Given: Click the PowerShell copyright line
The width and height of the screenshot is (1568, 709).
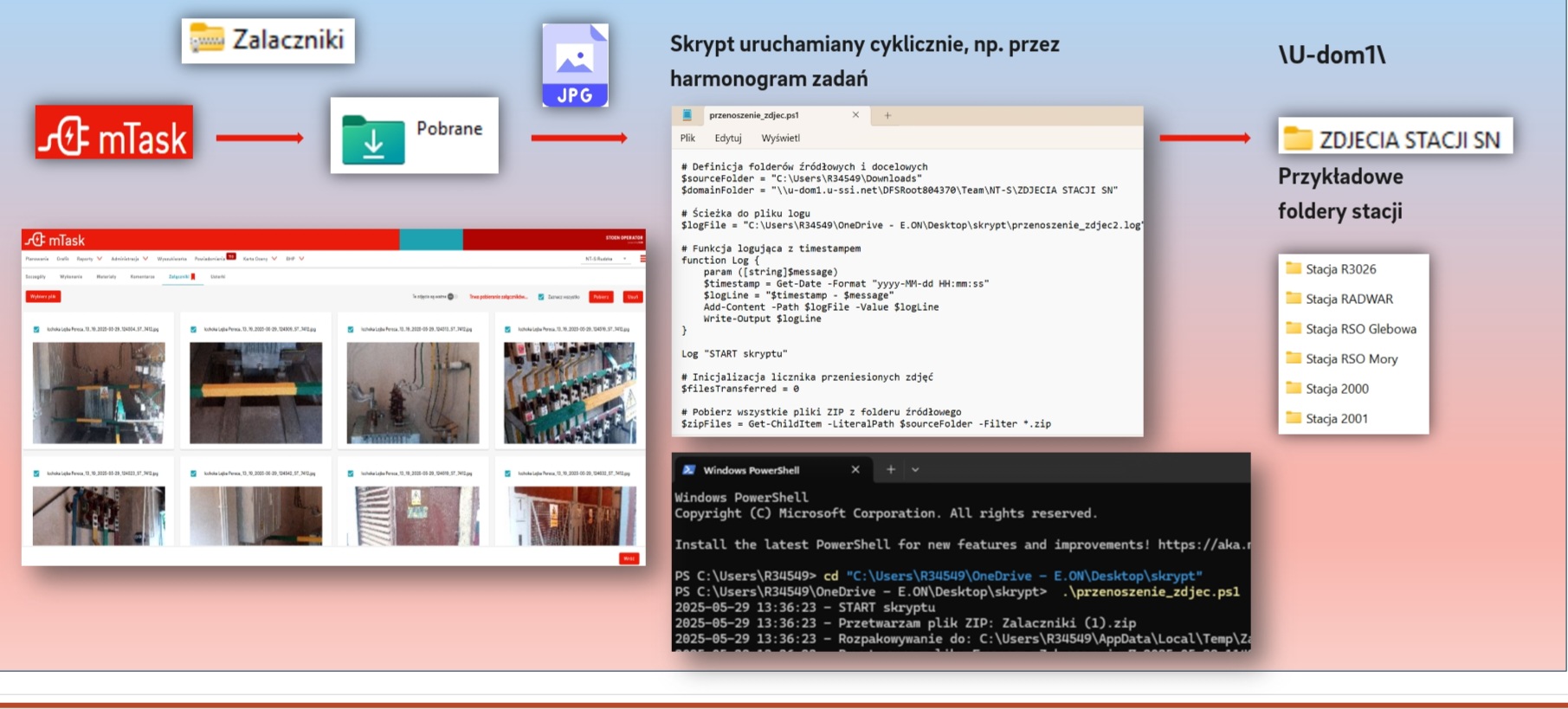Looking at the screenshot, I should point(886,512).
